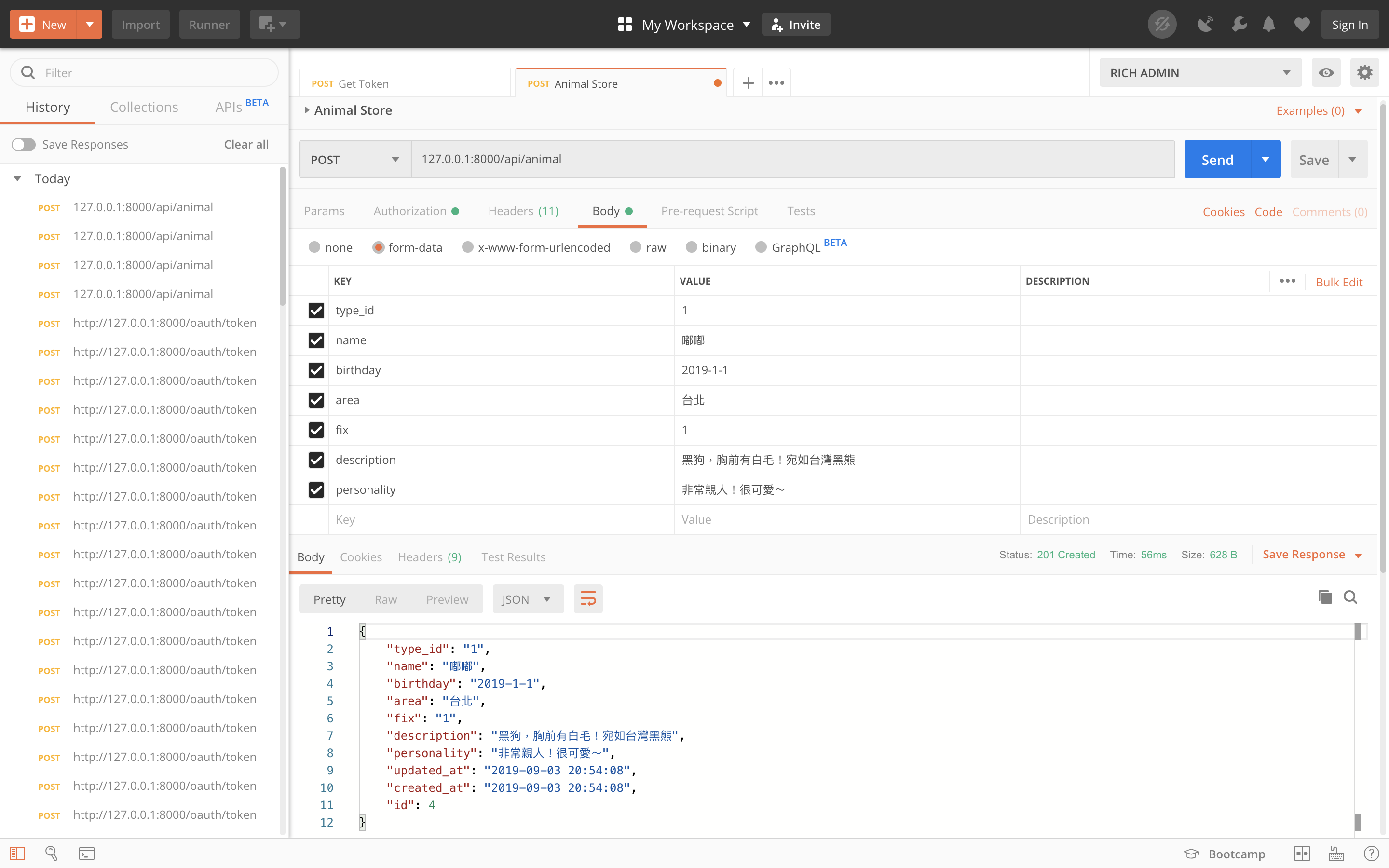Open the Runner button
The height and width of the screenshot is (868, 1389).
209,24
